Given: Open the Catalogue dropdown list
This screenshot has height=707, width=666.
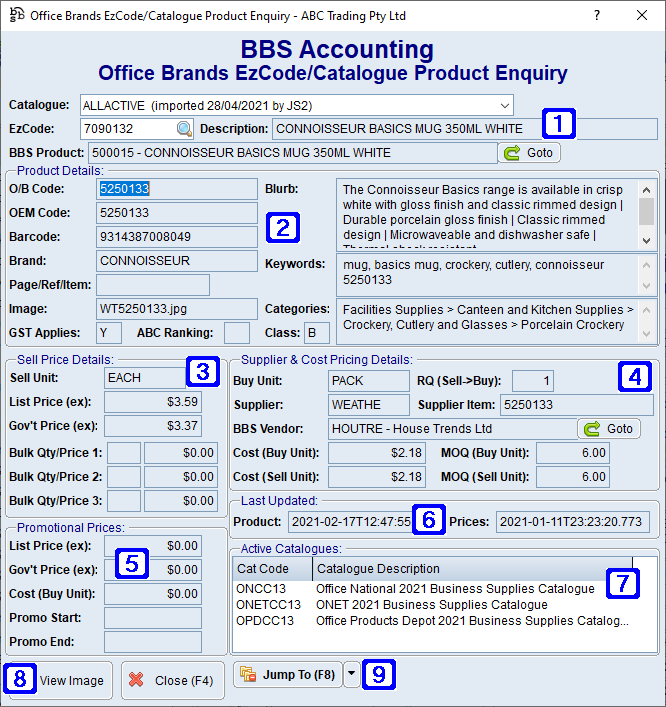Looking at the screenshot, I should coord(505,106).
